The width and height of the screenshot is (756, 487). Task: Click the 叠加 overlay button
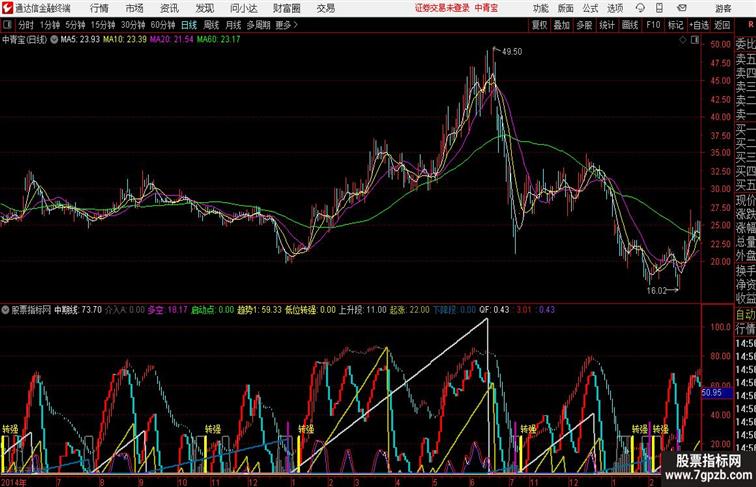[x=562, y=25]
